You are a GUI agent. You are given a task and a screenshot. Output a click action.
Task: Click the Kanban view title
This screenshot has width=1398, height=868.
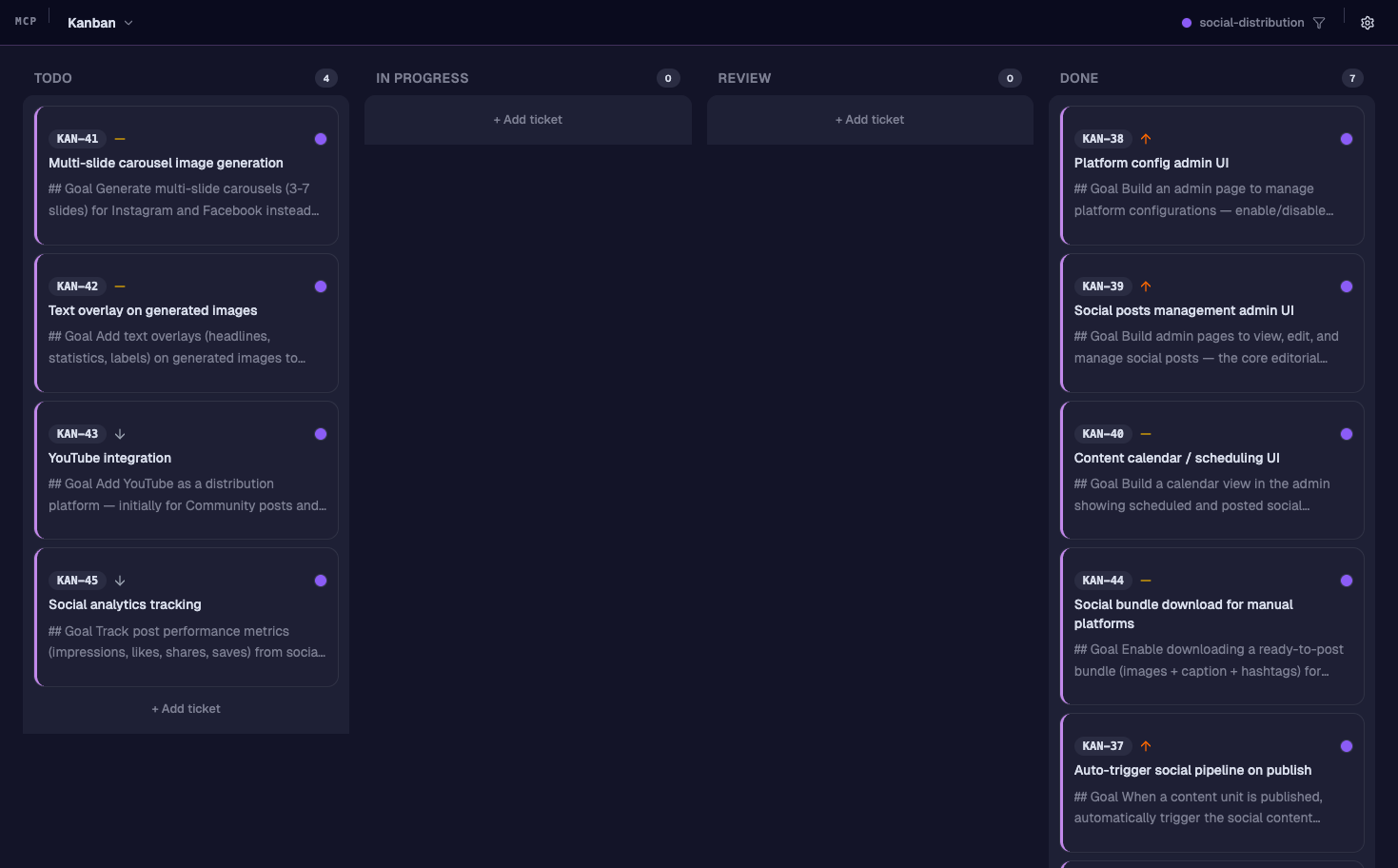click(x=91, y=23)
